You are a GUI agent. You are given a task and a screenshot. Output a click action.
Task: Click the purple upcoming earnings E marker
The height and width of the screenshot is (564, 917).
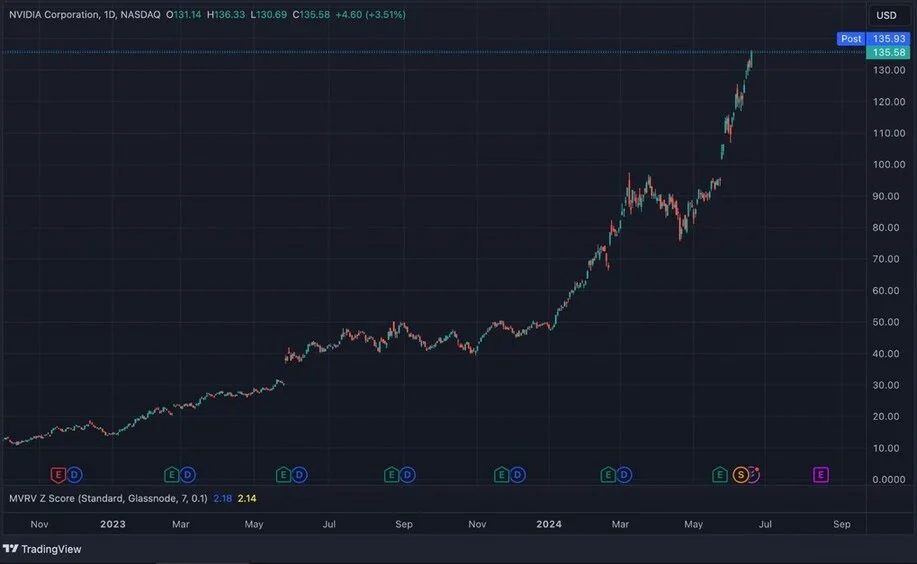(821, 474)
